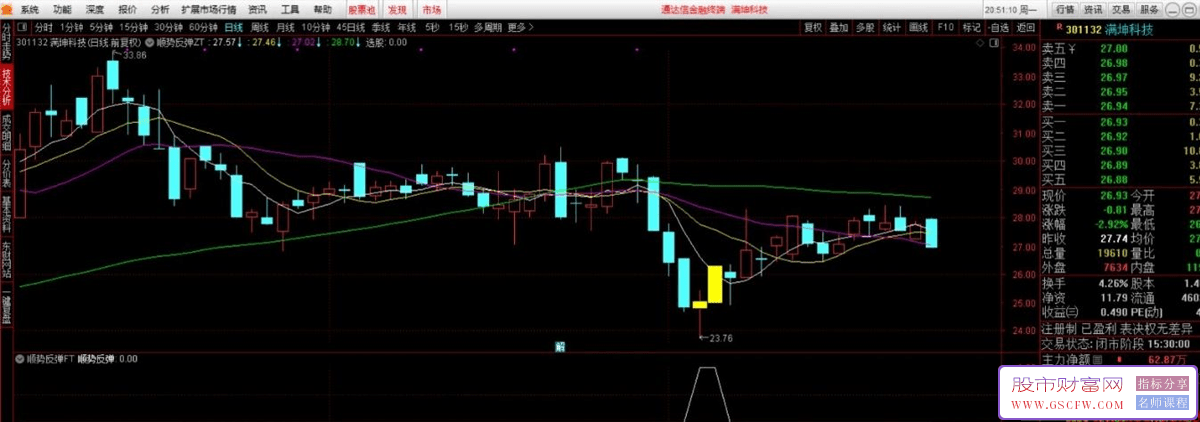Click the 资讯 button at top right

coord(1093,8)
